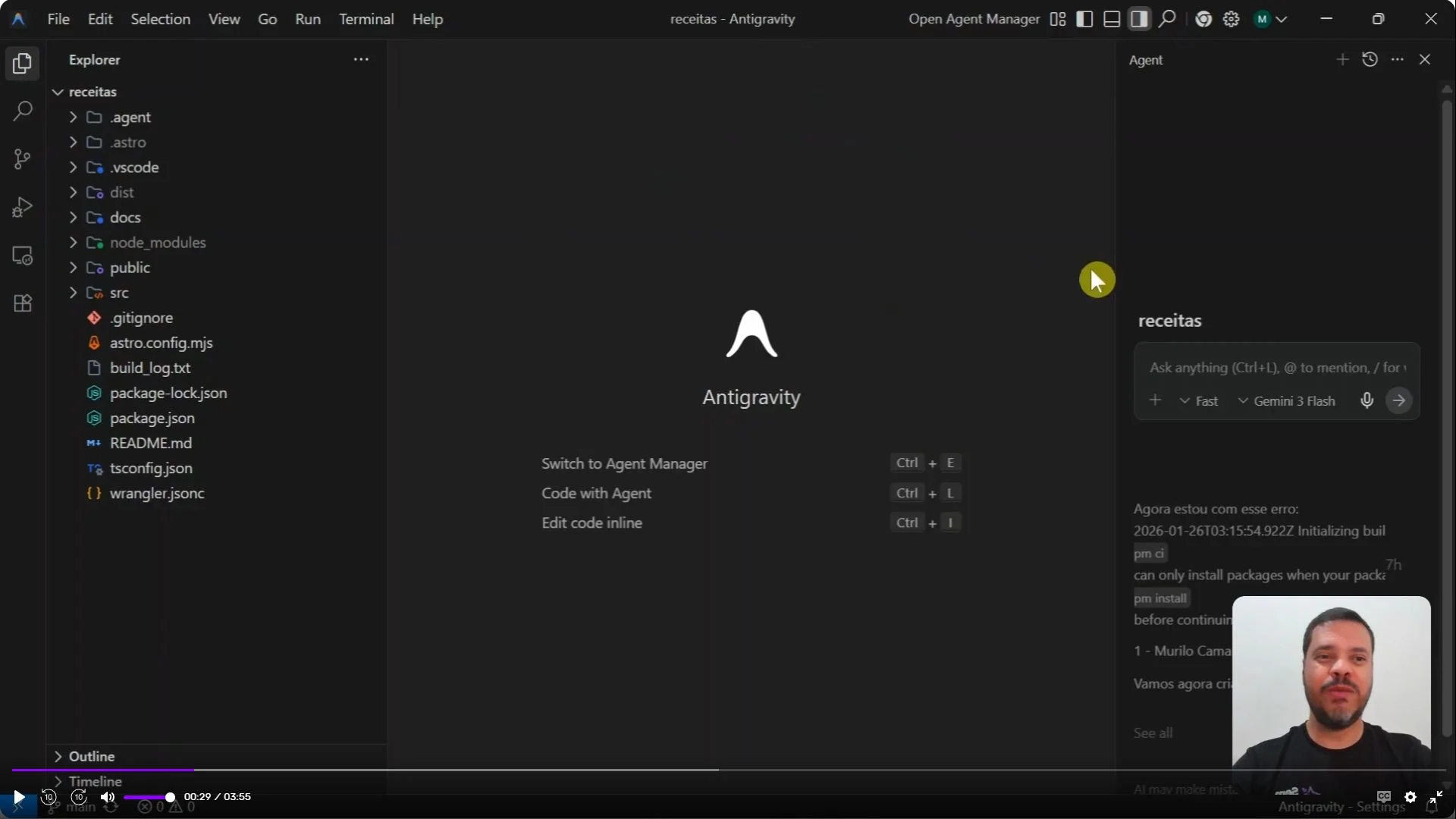Open the Explorer view in activity bar
Image resolution: width=1456 pixels, height=819 pixels.
click(x=23, y=64)
